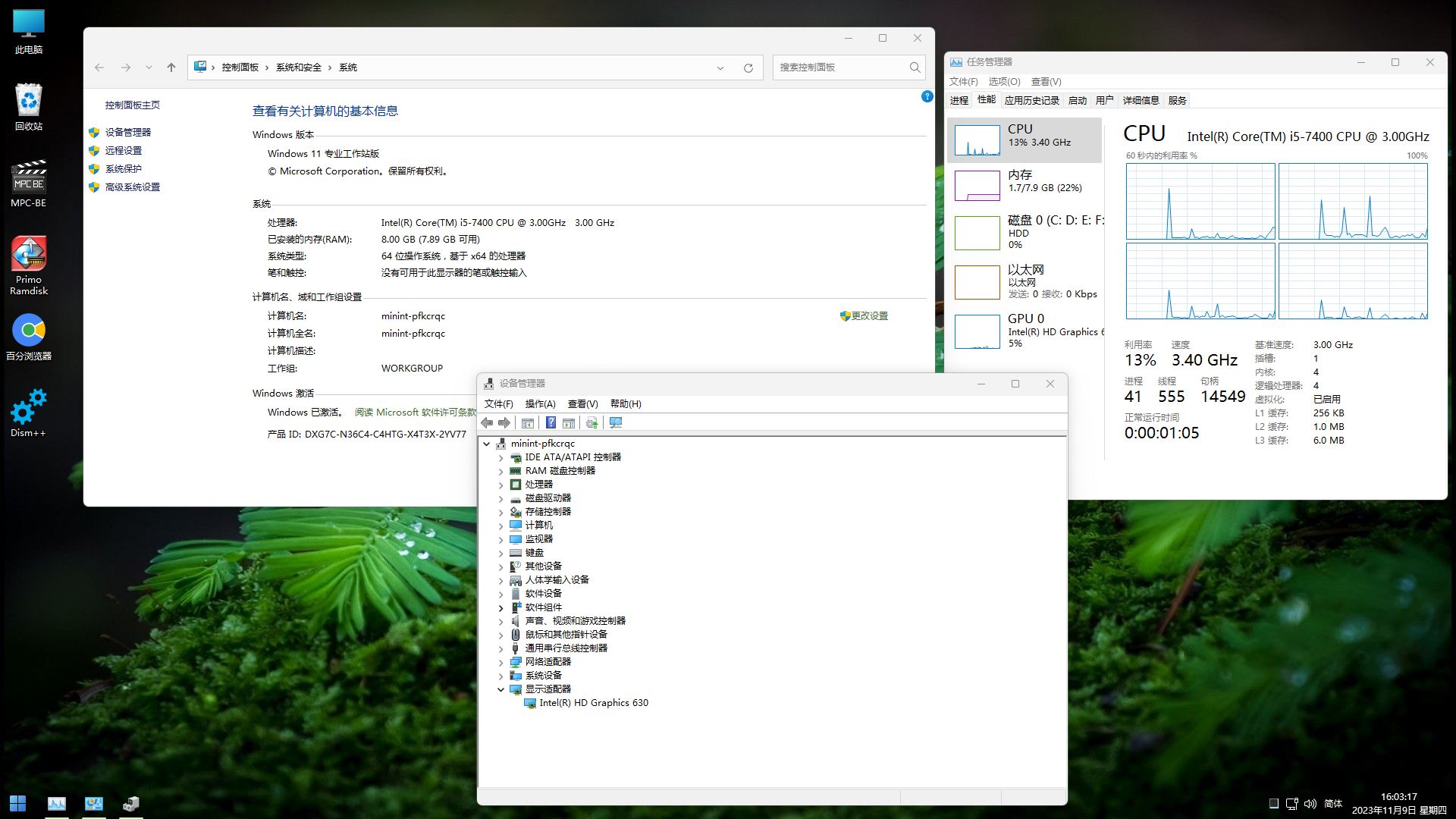Click 系统和安全 in the breadcrumb path
Image resolution: width=1456 pixels, height=819 pixels.
pos(299,67)
